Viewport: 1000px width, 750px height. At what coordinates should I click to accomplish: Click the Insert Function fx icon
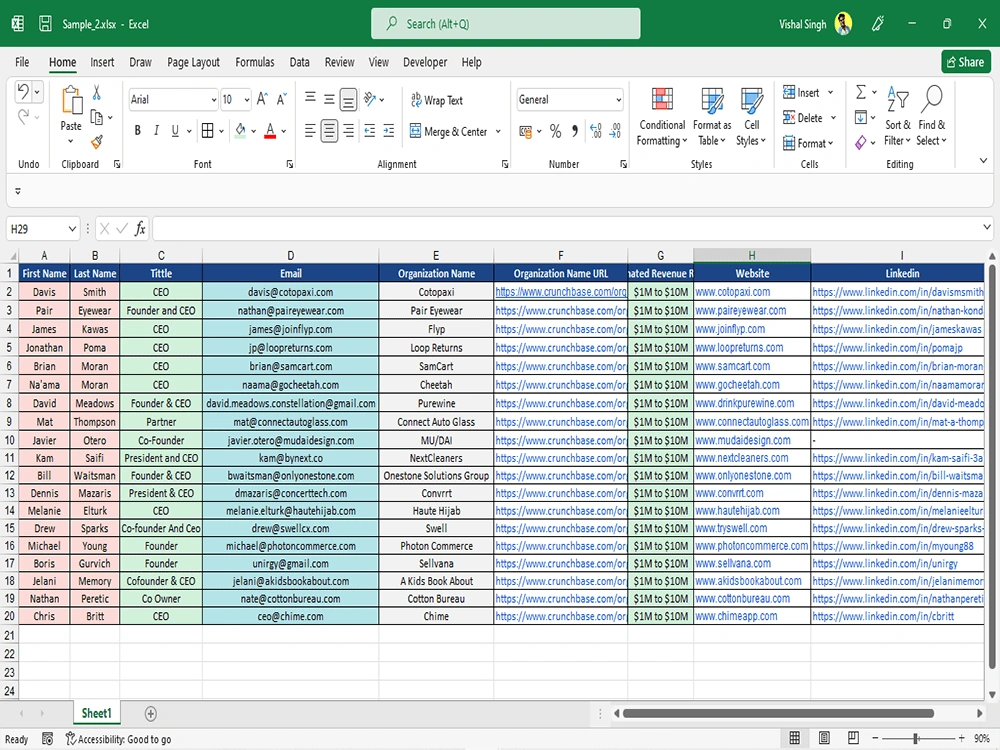click(140, 228)
